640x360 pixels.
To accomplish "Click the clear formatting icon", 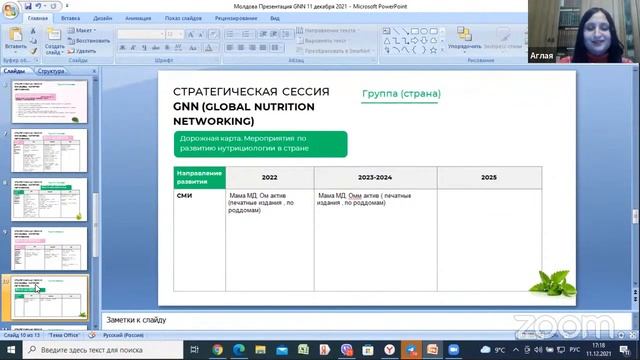I will [213, 35].
